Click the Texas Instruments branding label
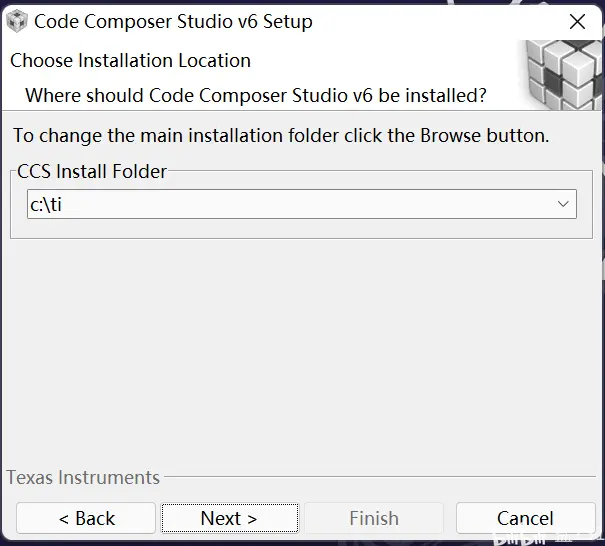Screen dimensions: 605x546 (x=83, y=477)
